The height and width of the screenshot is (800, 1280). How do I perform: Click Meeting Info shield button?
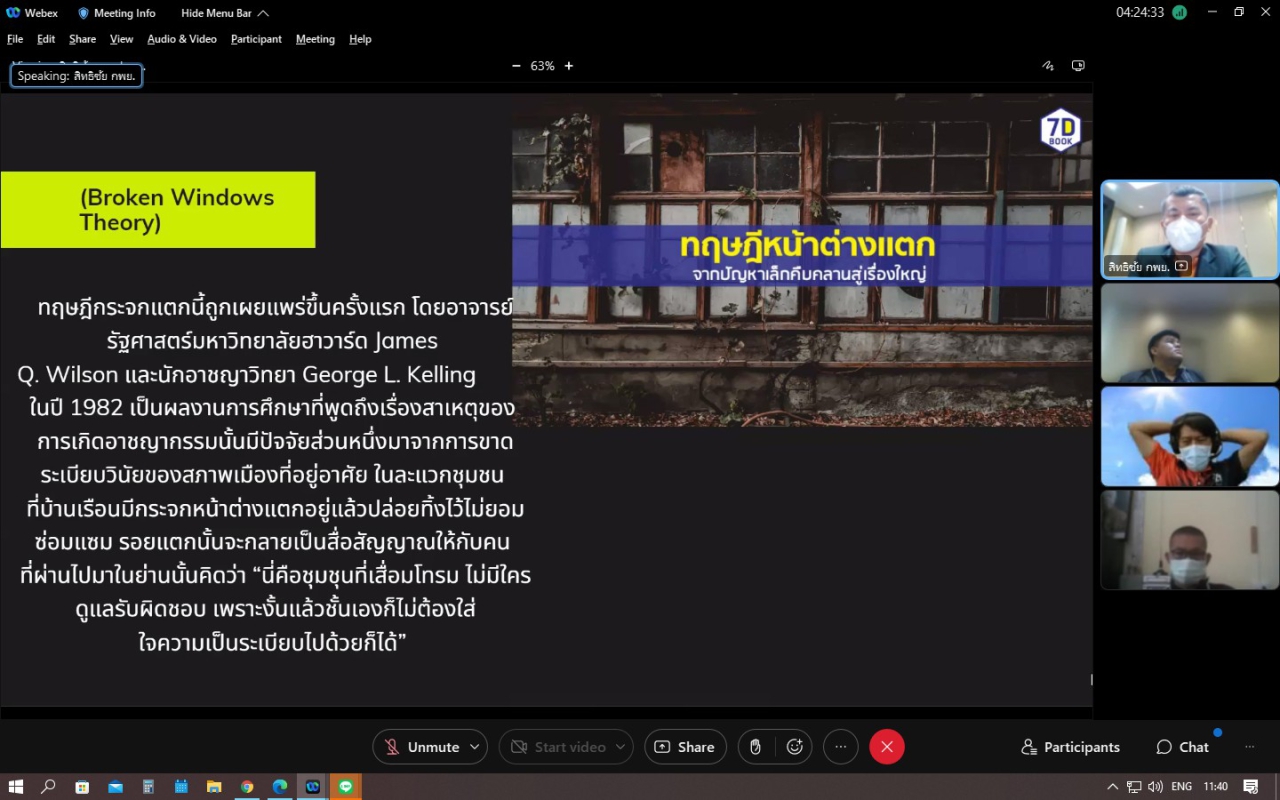point(116,13)
